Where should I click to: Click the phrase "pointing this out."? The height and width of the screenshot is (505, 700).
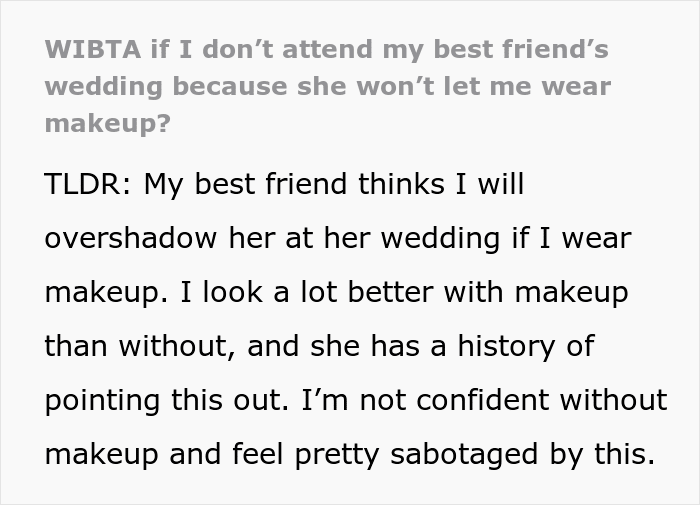pyautogui.click(x=167, y=400)
